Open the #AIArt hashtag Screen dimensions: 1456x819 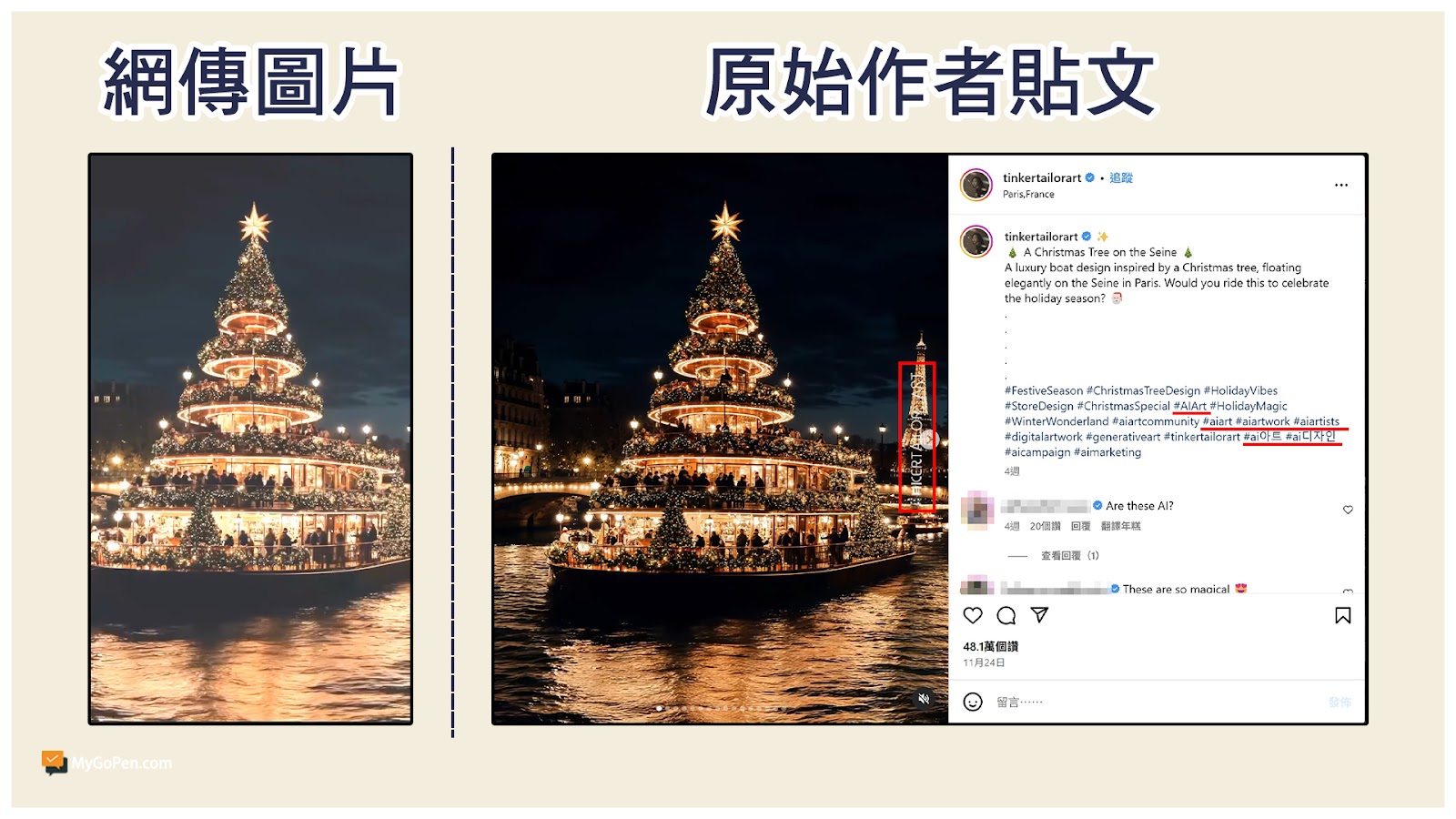1189,406
